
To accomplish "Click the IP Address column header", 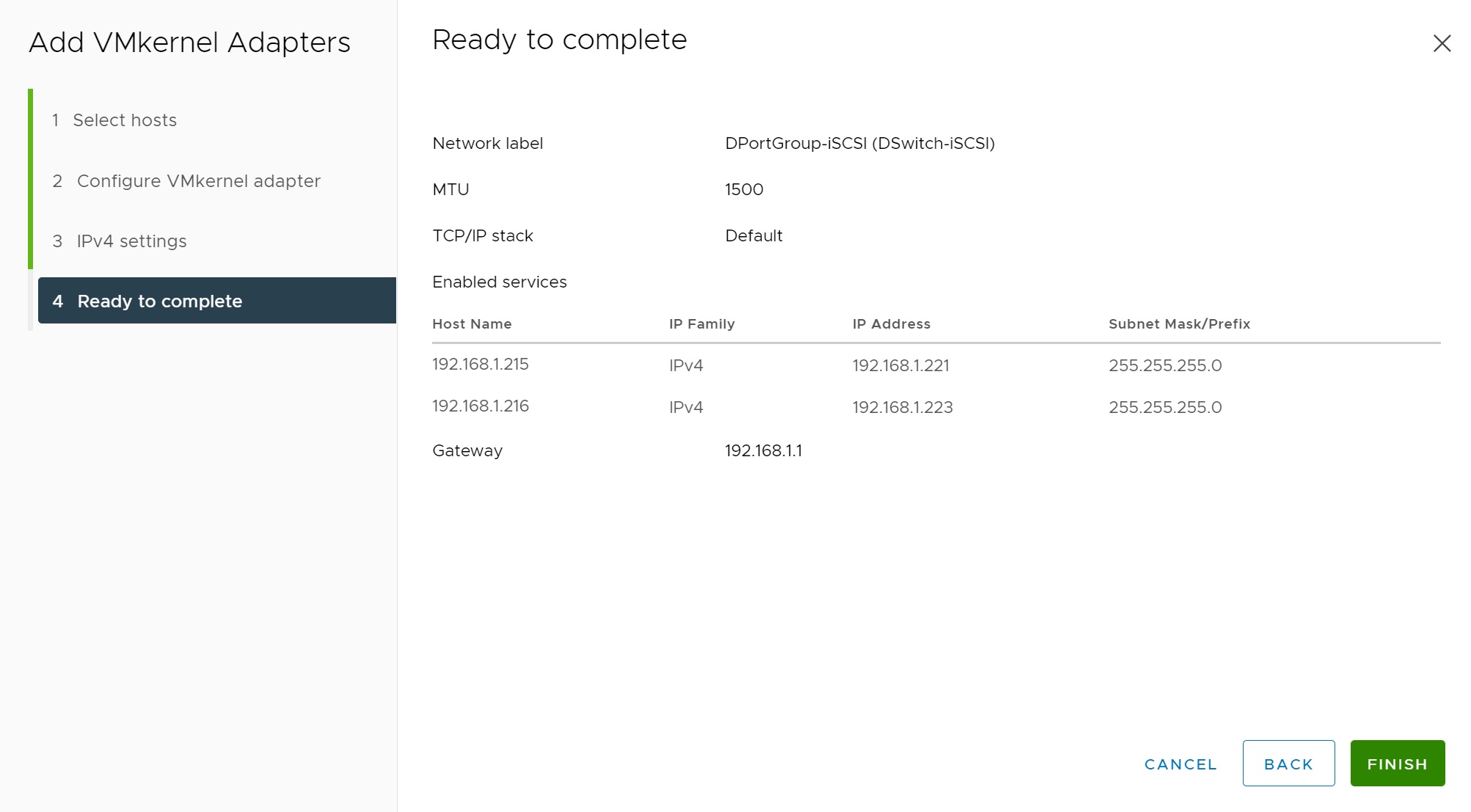I will tap(891, 324).
